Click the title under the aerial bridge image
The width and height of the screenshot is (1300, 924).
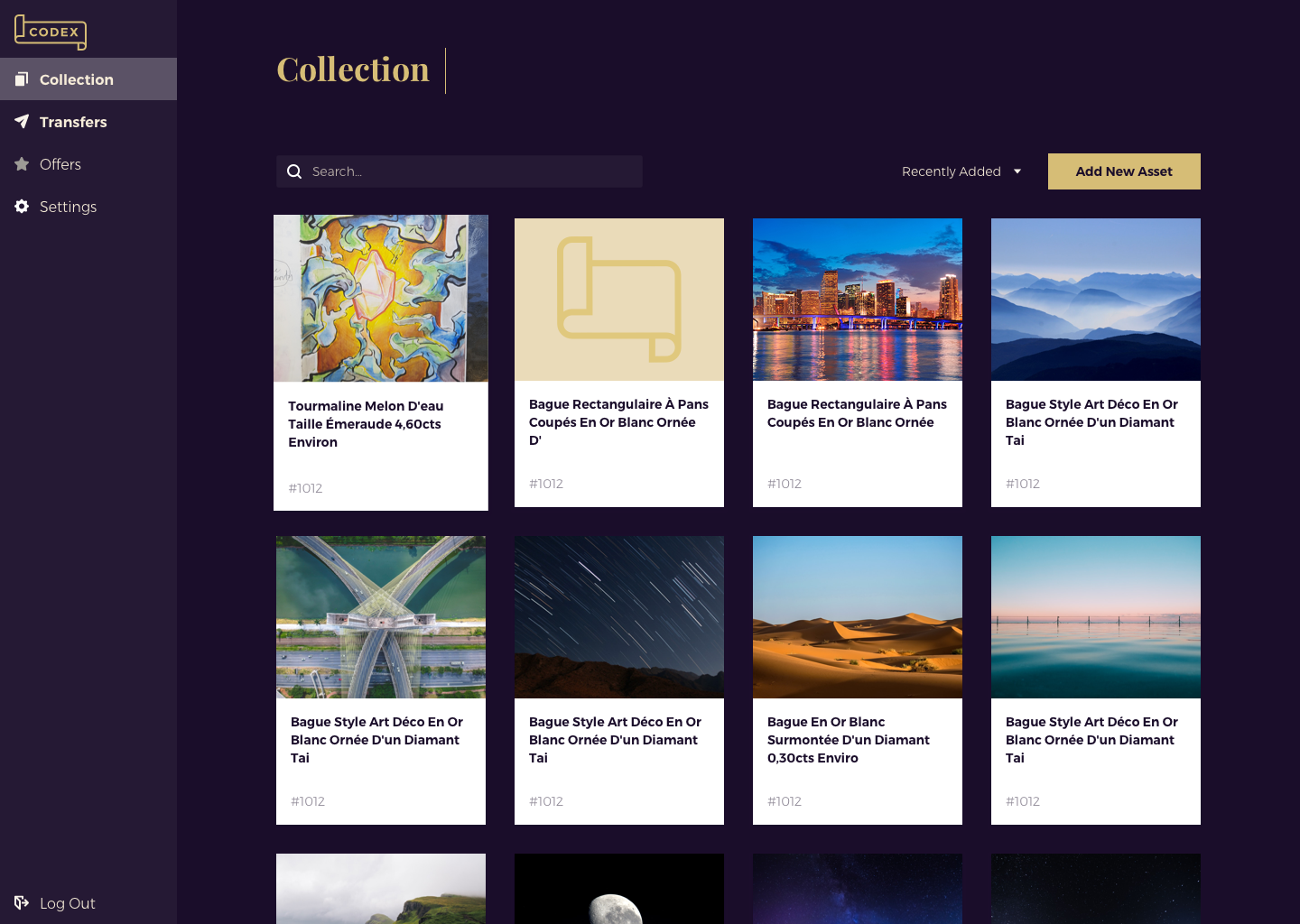pos(376,740)
